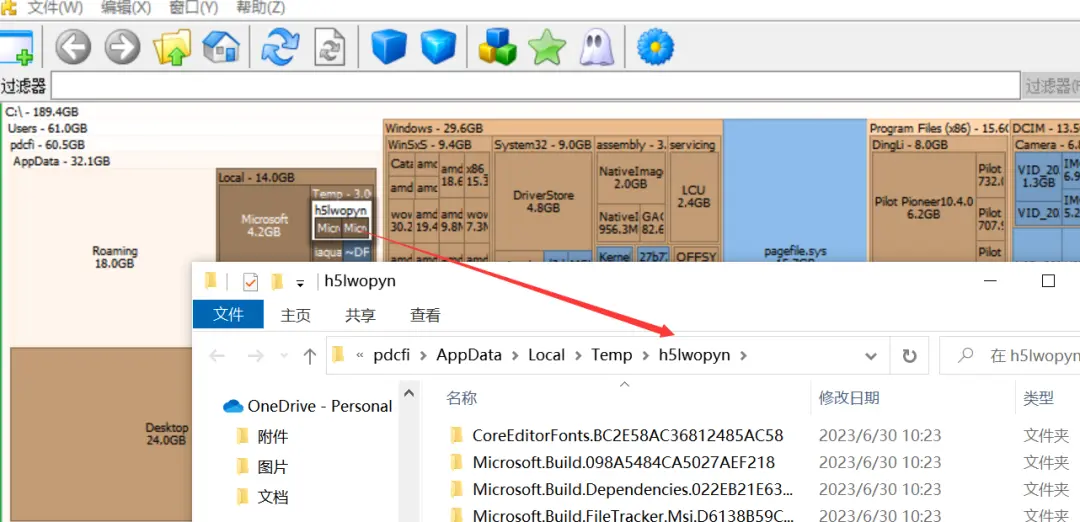Expand the address bar history dropdown arrow

(x=871, y=356)
